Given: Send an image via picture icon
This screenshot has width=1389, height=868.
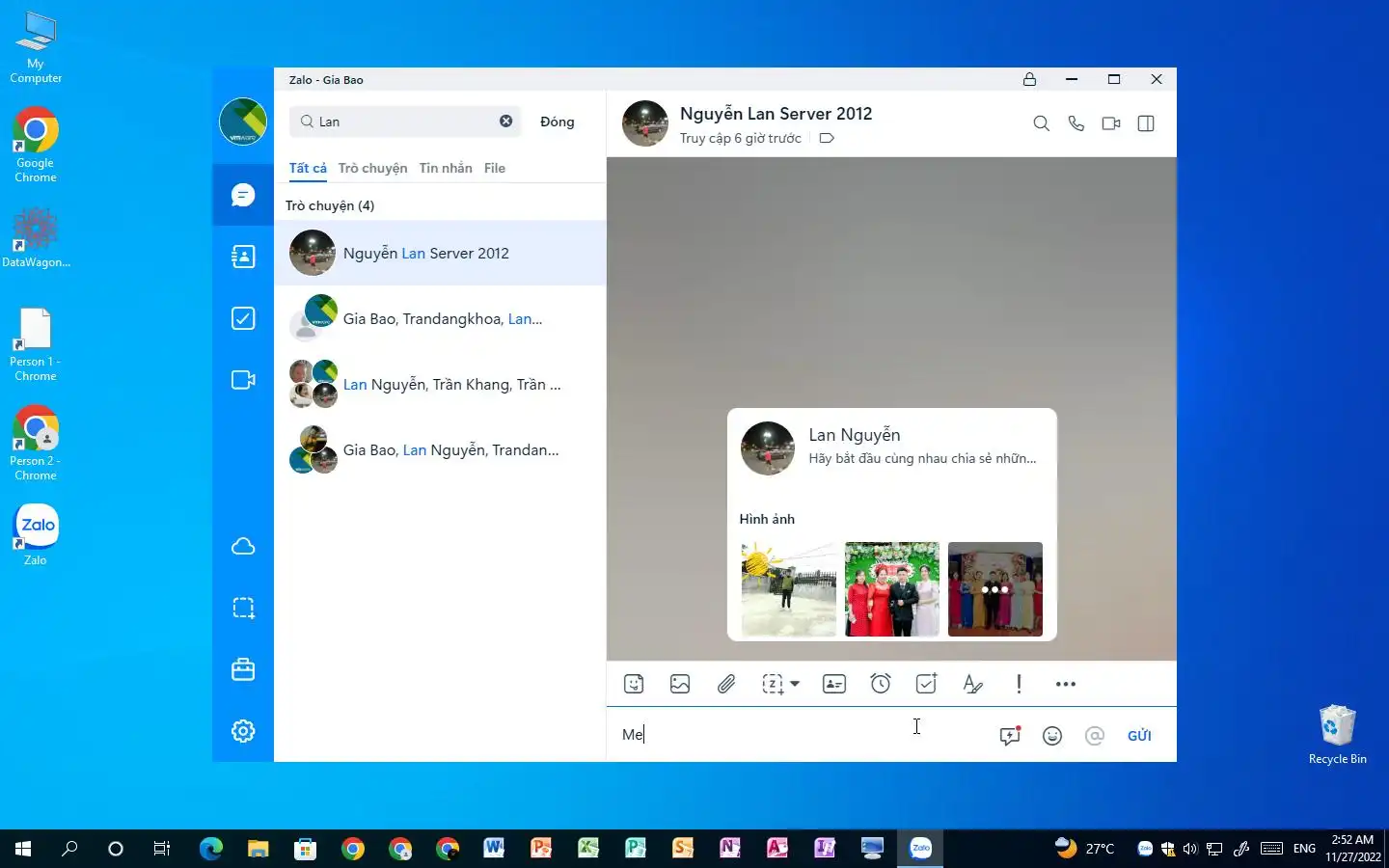Looking at the screenshot, I should coord(680,684).
